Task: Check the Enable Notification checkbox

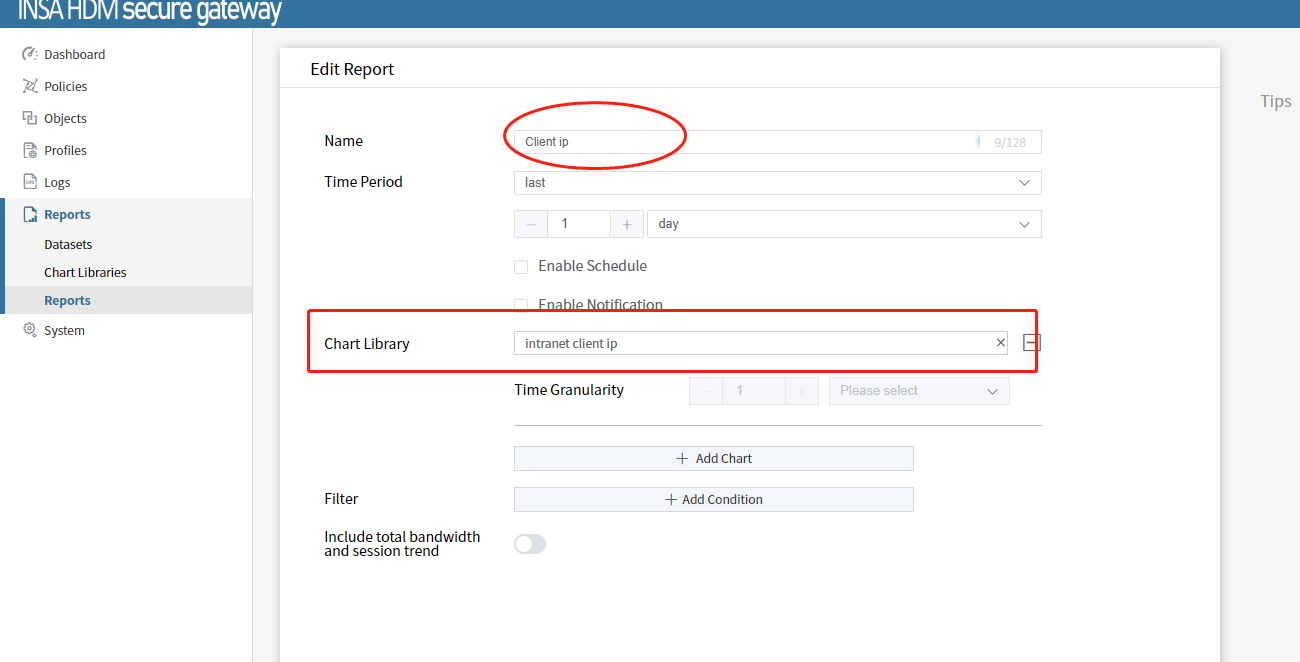Action: (x=521, y=305)
